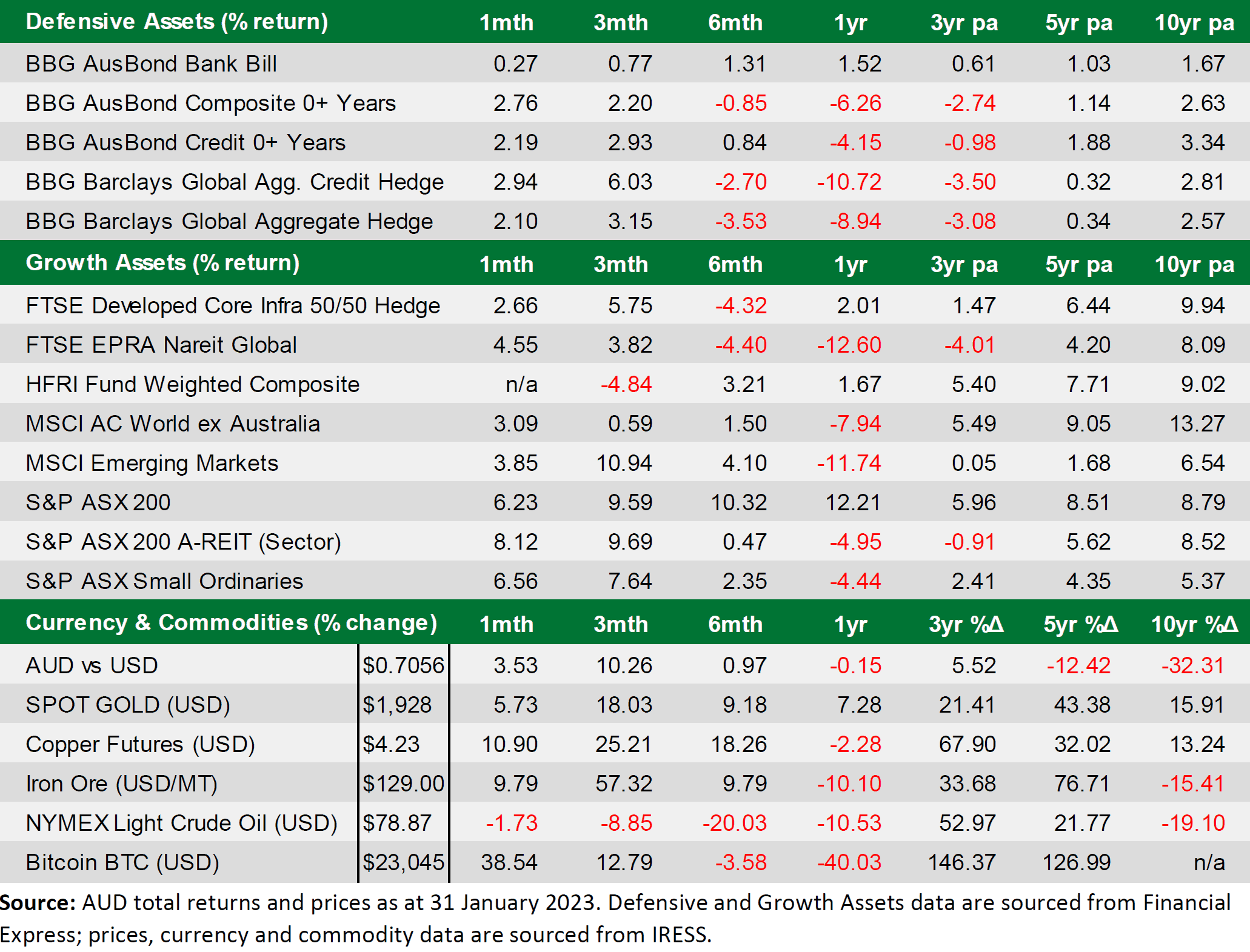Select the Bitcoin price '$23,045'
The width and height of the screenshot is (1250, 952).
404,862
